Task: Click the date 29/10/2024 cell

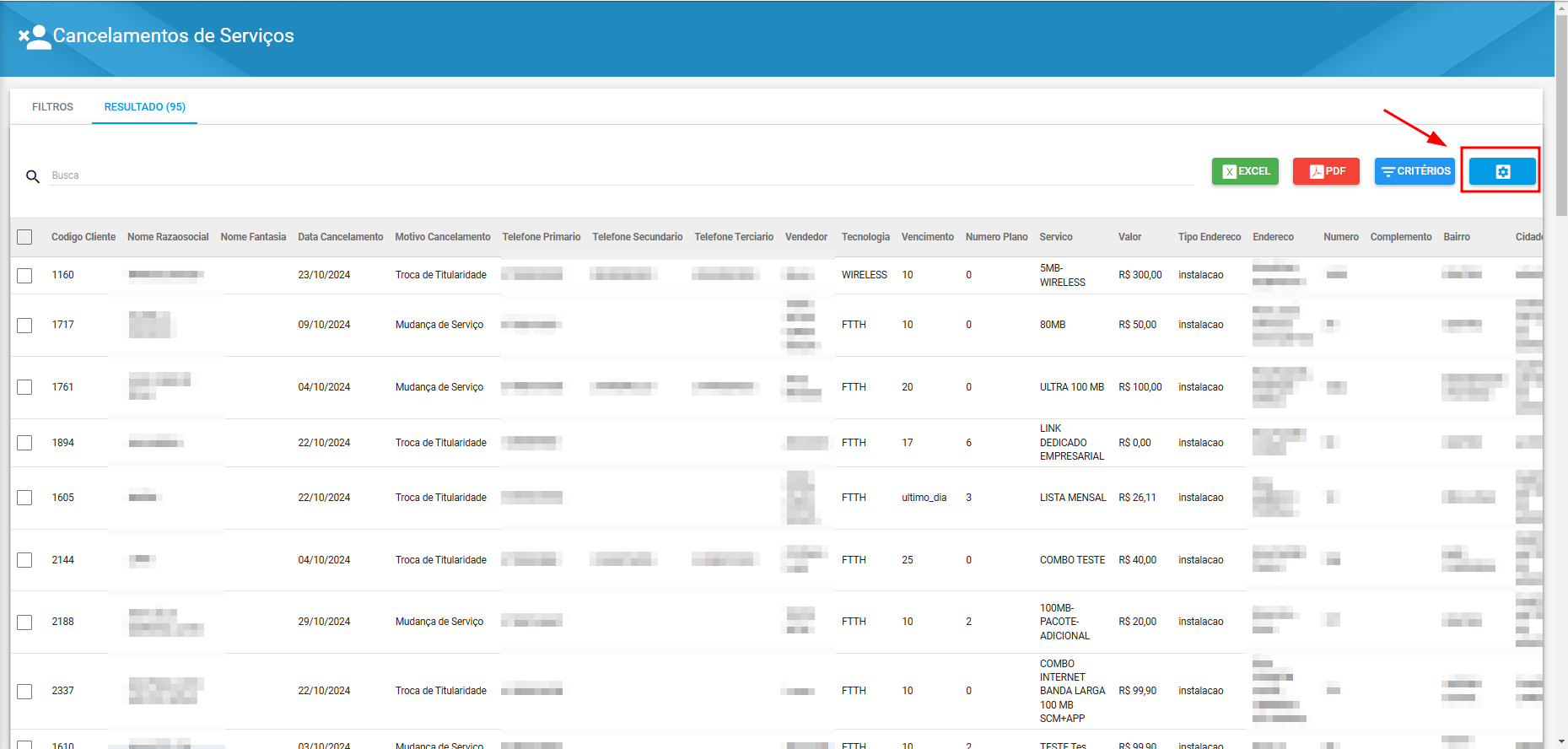Action: [x=324, y=622]
